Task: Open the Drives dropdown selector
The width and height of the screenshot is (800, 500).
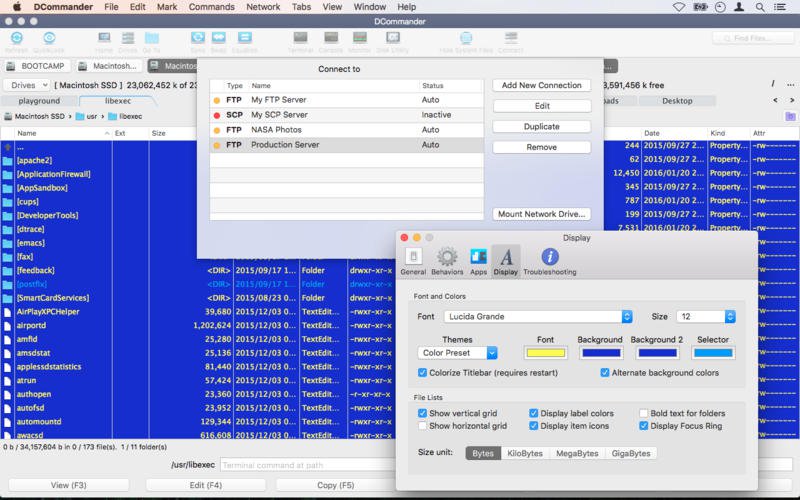Action: pos(25,86)
